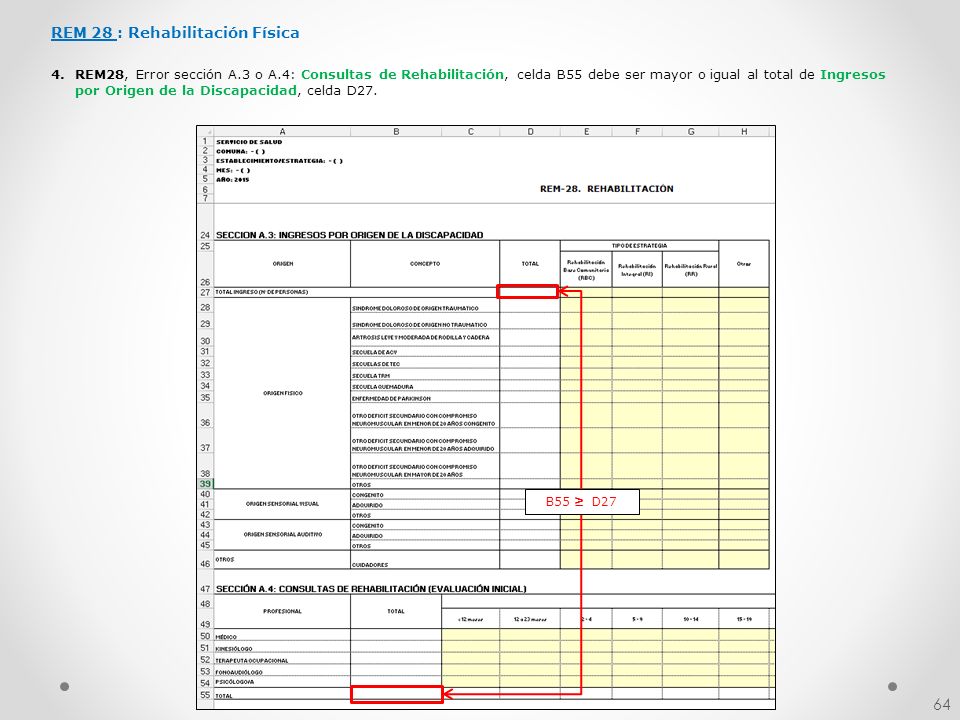Image resolution: width=960 pixels, height=720 pixels.
Task: Select column F header in spreadsheet
Action: pyautogui.click(x=637, y=132)
